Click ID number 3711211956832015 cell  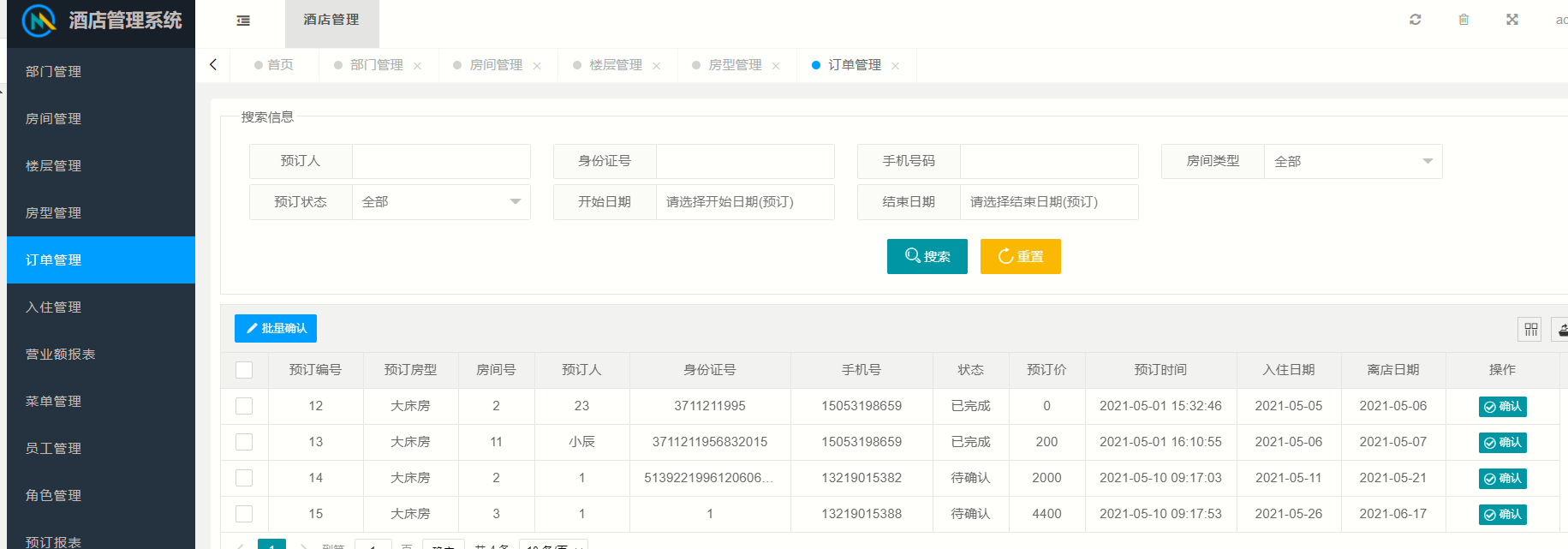click(x=710, y=442)
